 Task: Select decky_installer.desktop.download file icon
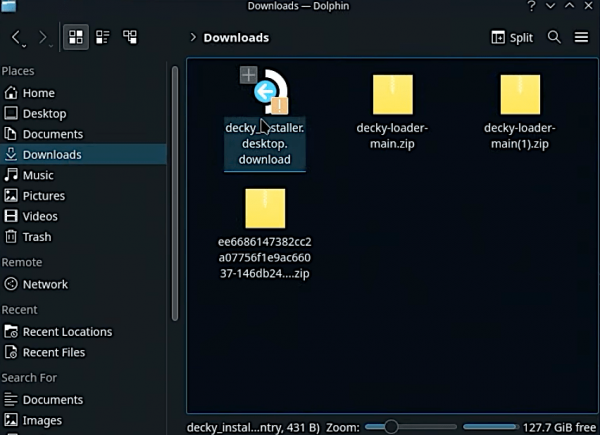pyautogui.click(x=271, y=92)
